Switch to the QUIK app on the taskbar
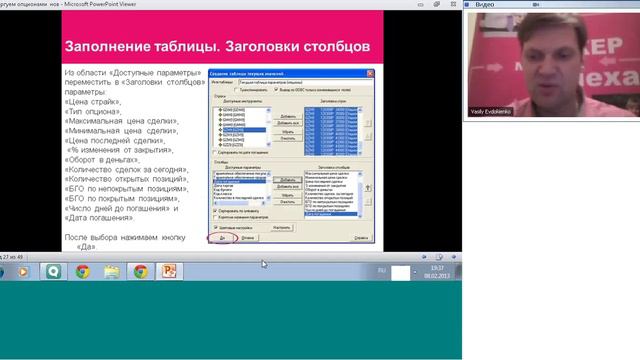This screenshot has width=640, height=360. pos(53,271)
